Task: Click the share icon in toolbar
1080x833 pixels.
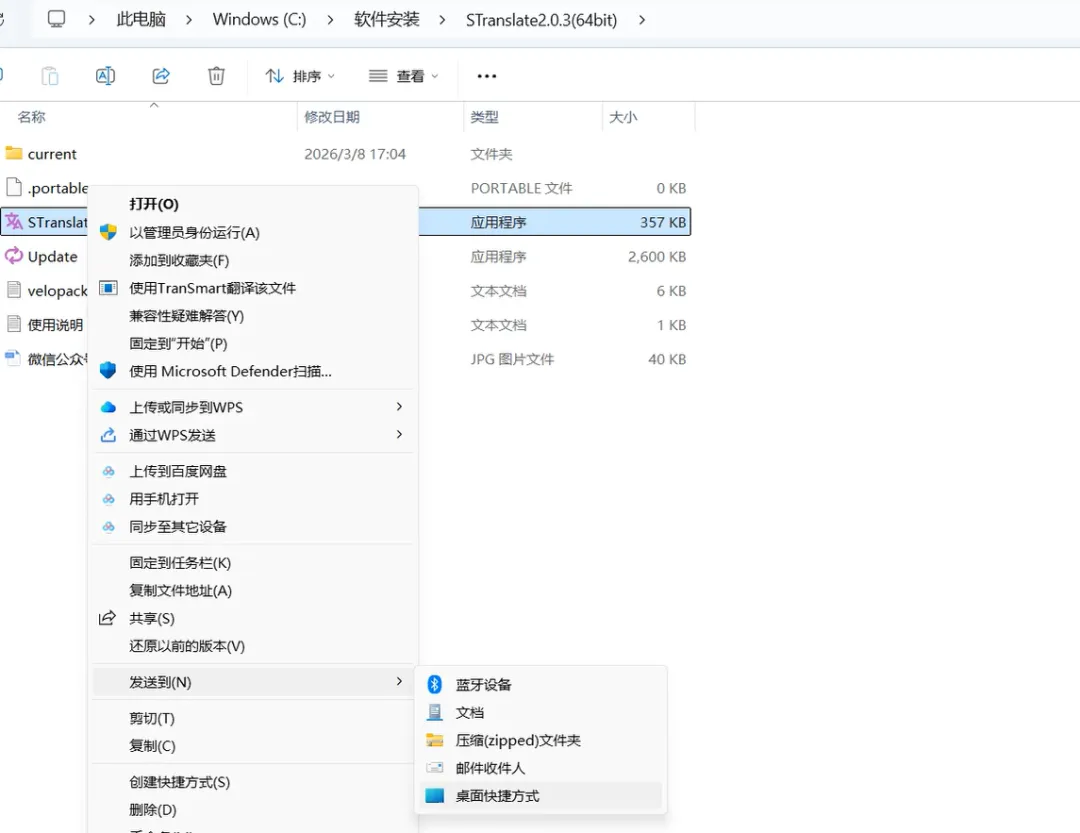Action: (x=161, y=76)
